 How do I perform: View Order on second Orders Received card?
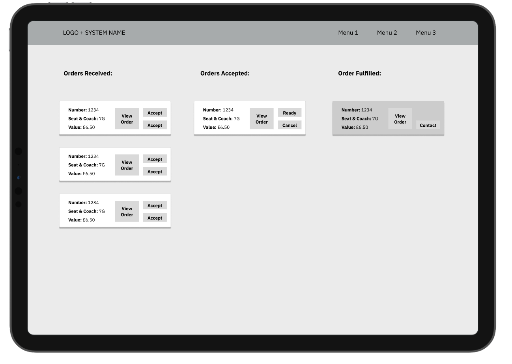point(127,165)
